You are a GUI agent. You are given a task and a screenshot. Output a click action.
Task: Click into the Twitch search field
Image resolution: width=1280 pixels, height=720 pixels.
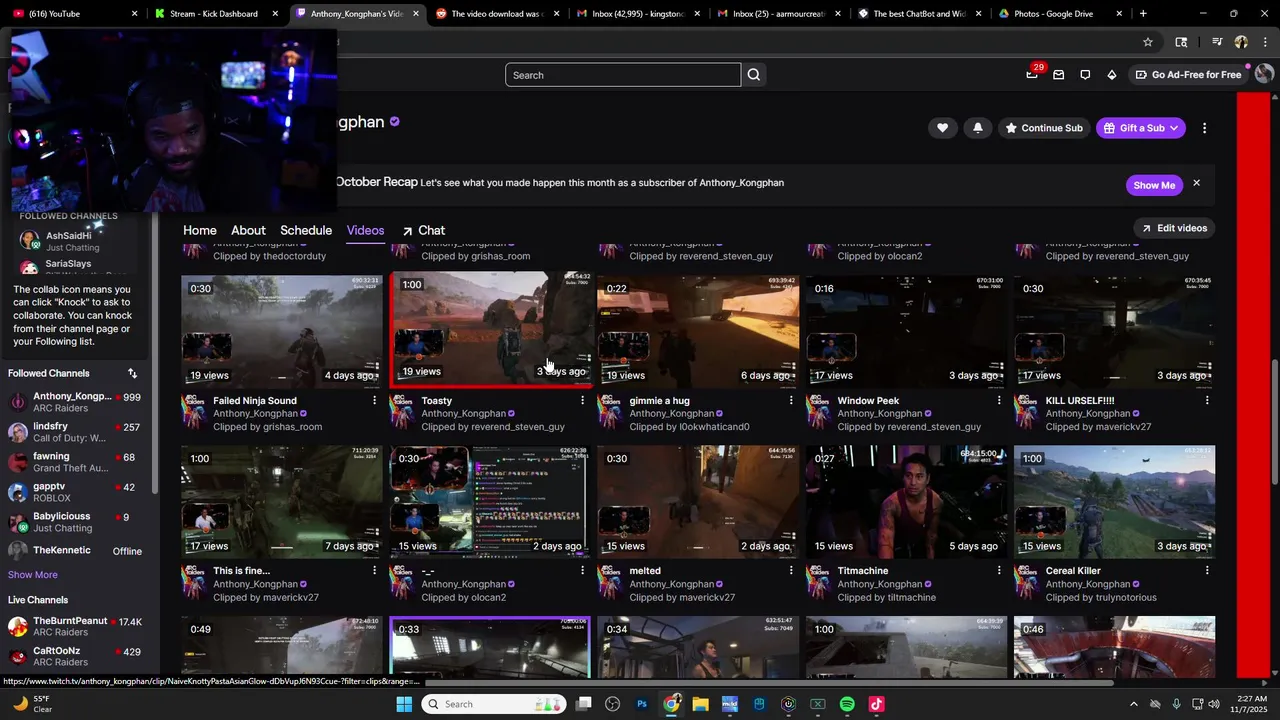point(623,75)
